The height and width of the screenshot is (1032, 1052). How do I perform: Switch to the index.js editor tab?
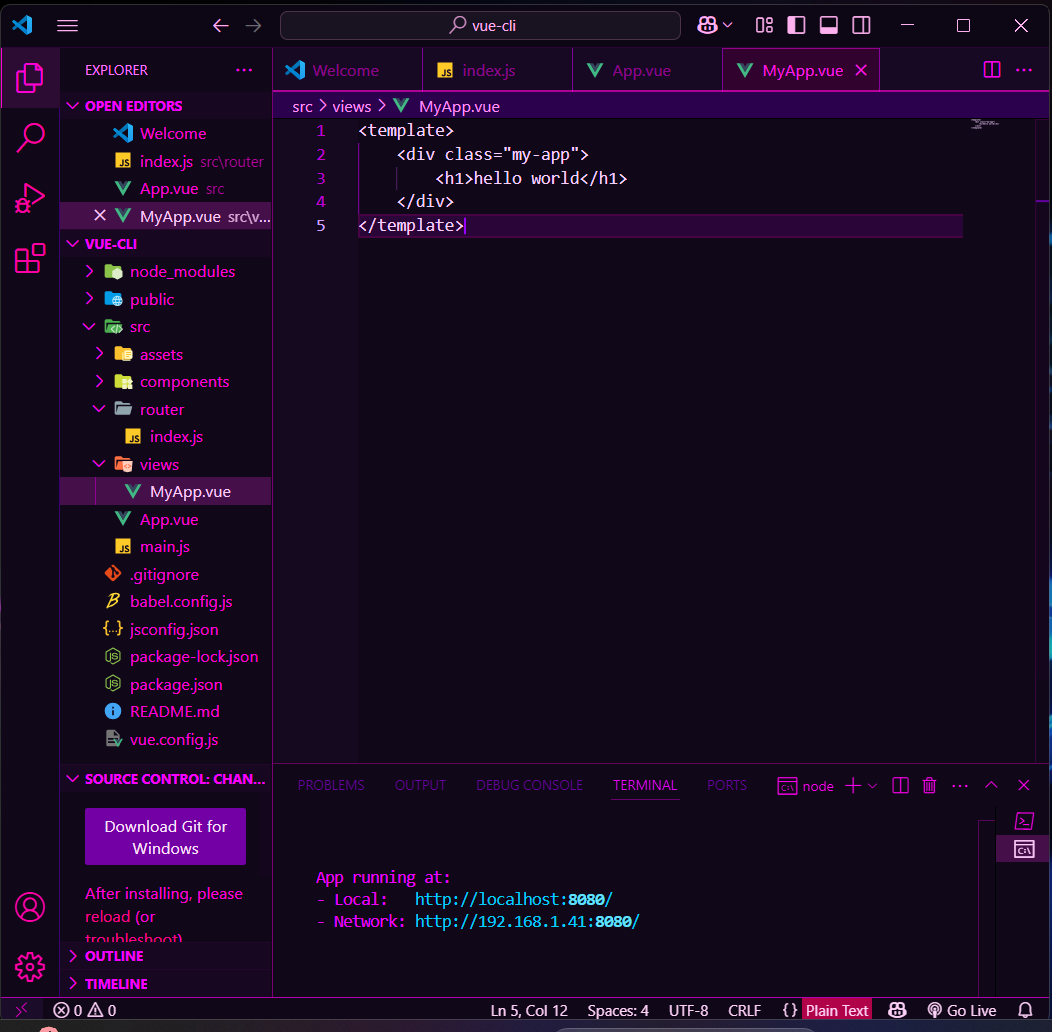[488, 71]
